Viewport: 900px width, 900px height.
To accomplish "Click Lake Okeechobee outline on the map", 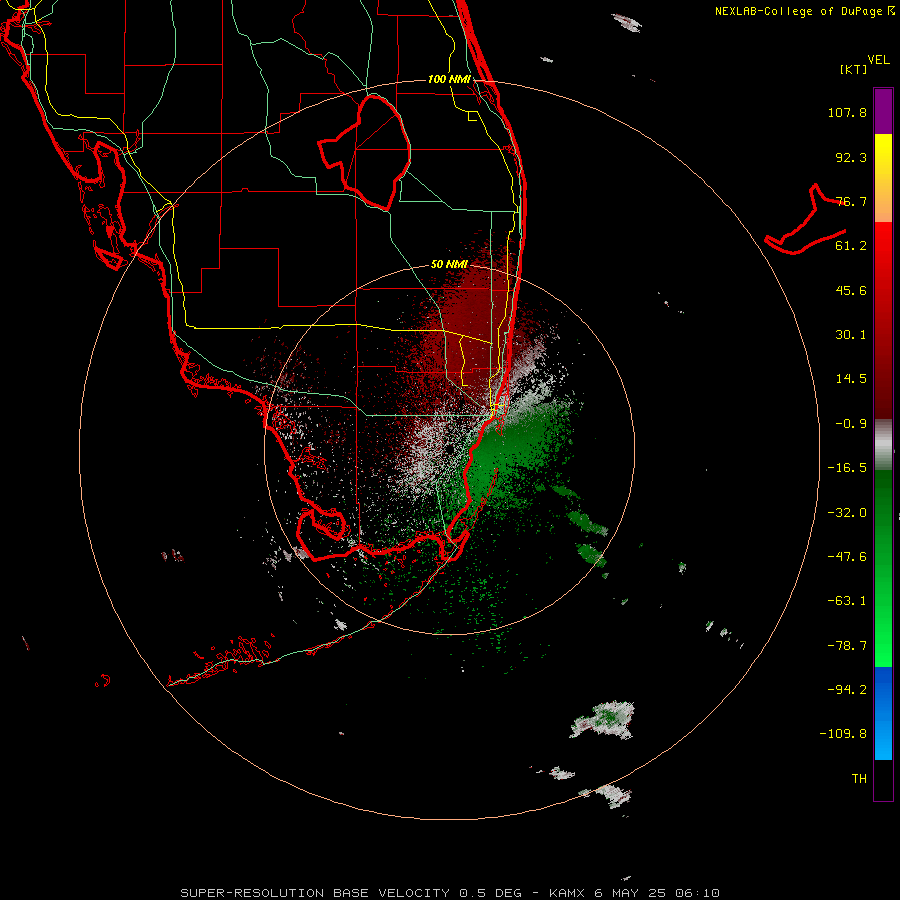I will tap(366, 152).
